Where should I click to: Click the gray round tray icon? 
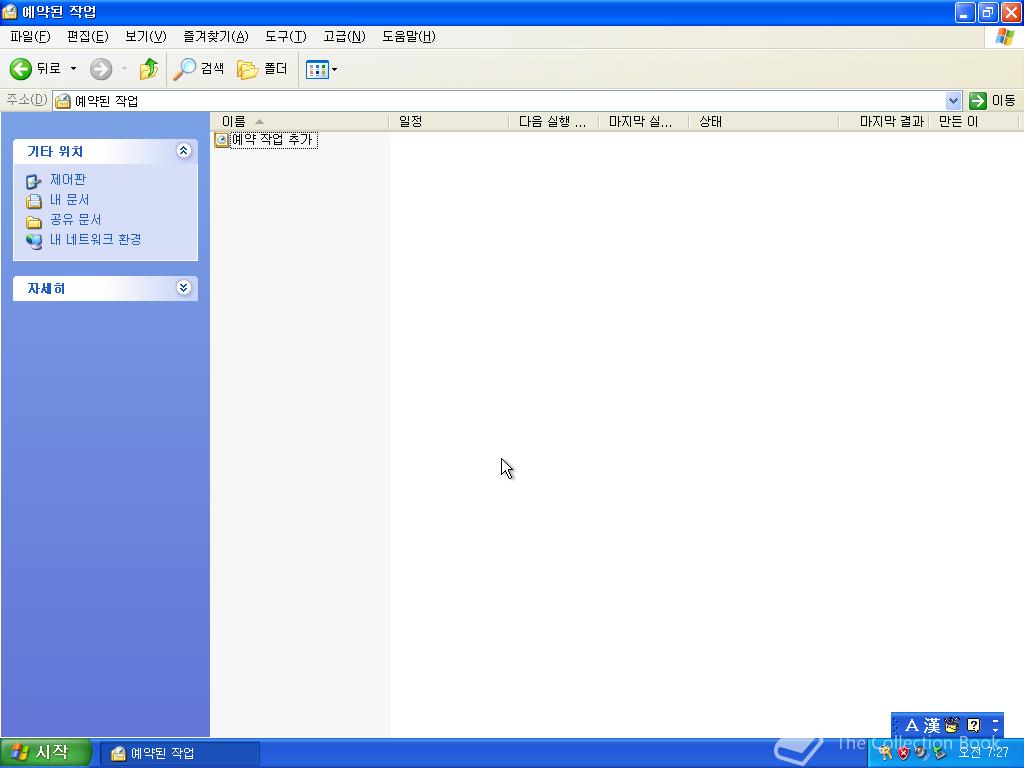pyautogui.click(x=921, y=752)
